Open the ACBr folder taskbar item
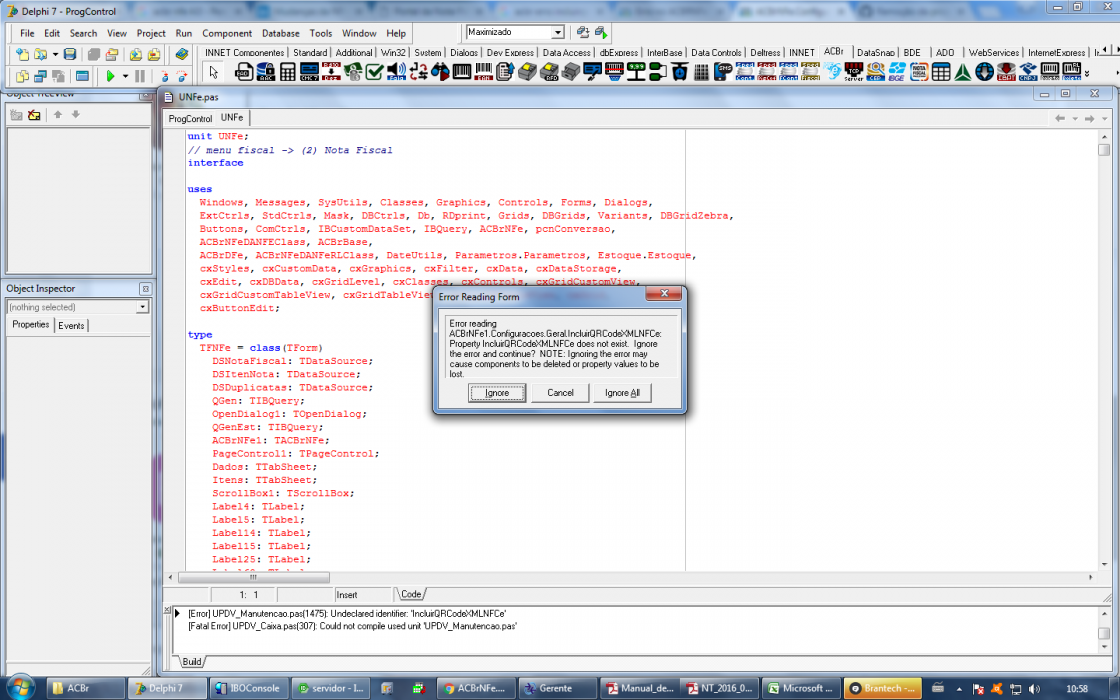 (86, 689)
